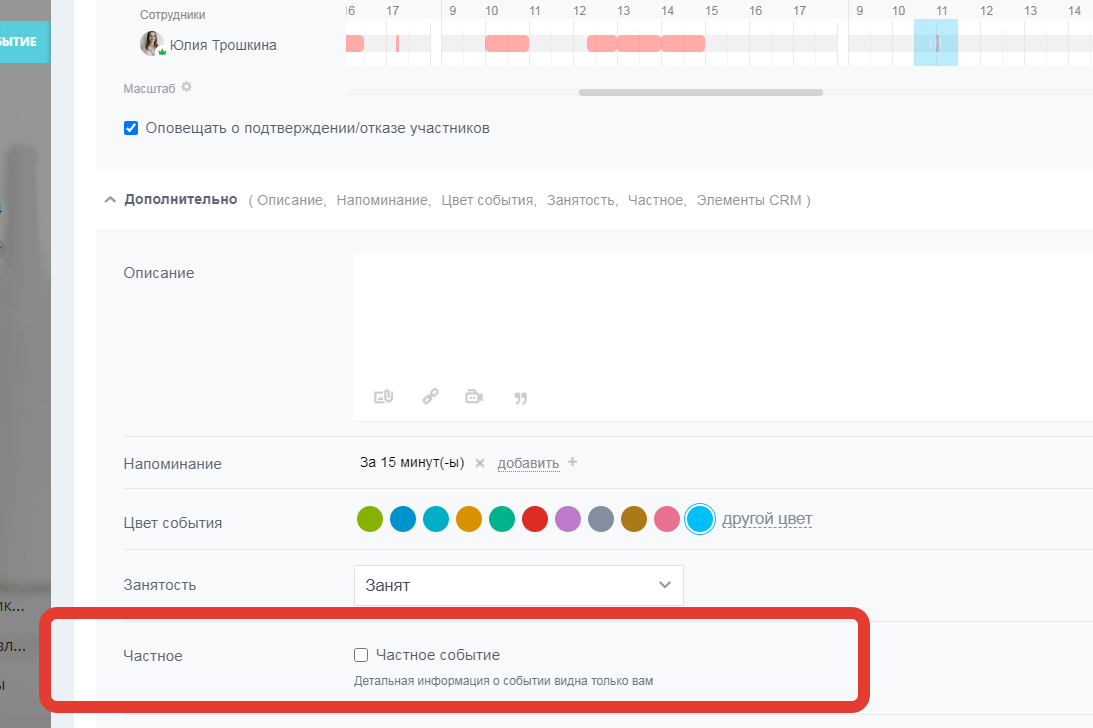Click the insert video icon
1093x728 pixels.
point(474,397)
